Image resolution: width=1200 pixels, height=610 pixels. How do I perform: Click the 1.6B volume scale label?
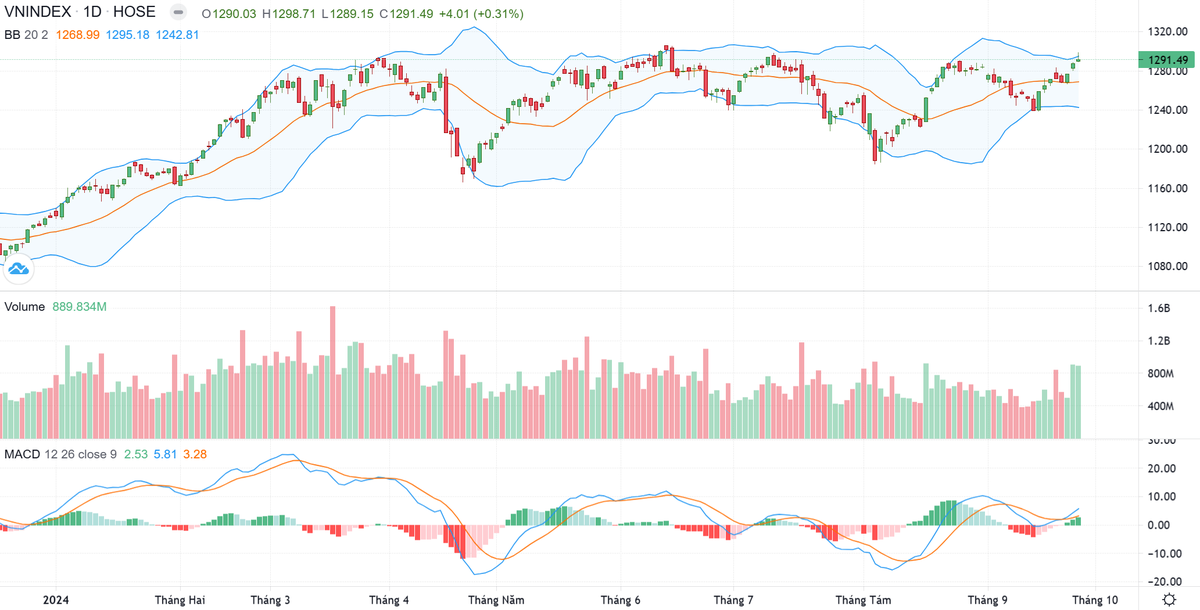coord(1158,309)
